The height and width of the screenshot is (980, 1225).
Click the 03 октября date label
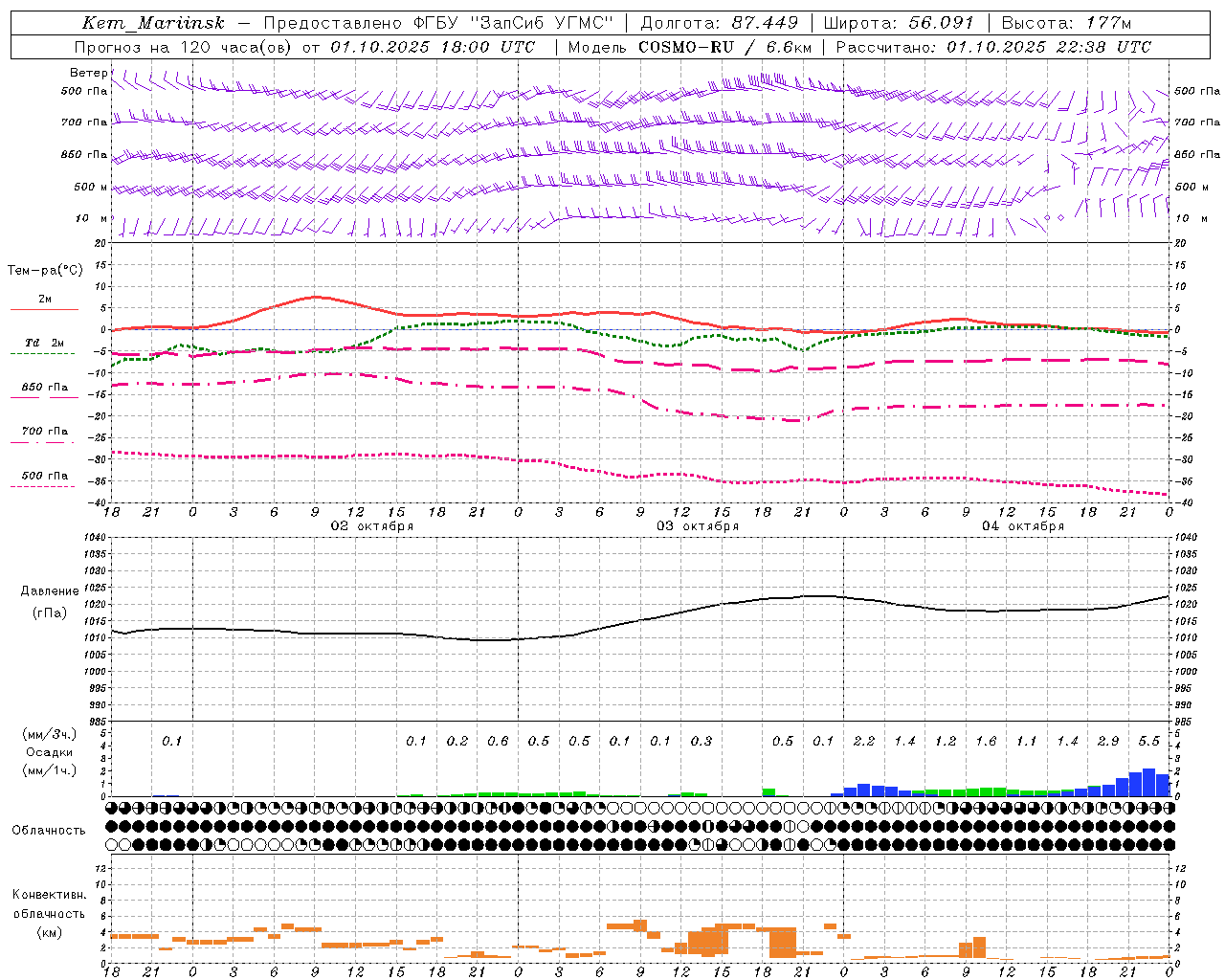698,525
